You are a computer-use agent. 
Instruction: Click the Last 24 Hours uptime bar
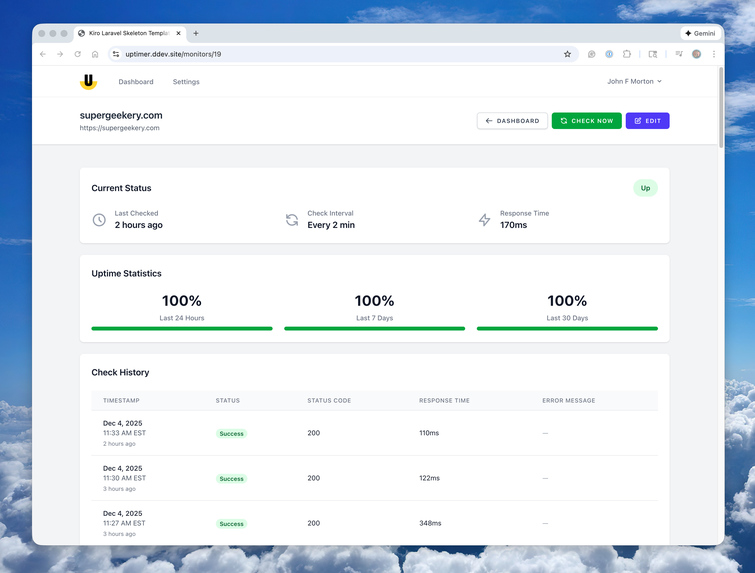pos(182,329)
